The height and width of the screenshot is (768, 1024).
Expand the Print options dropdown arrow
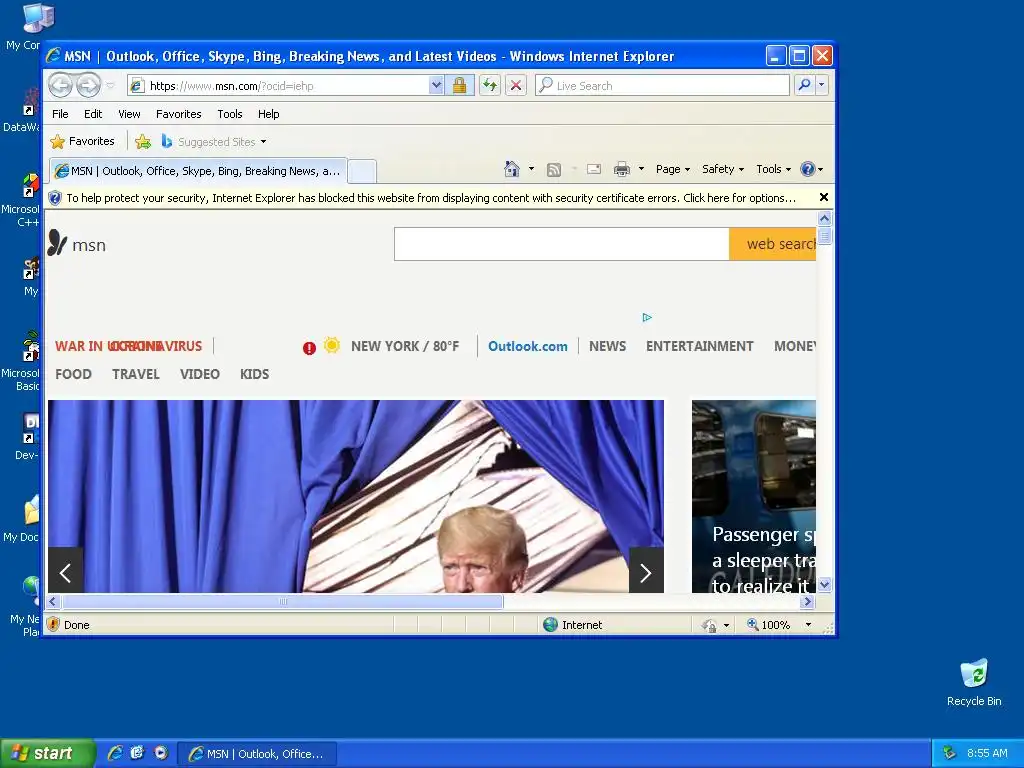point(641,169)
